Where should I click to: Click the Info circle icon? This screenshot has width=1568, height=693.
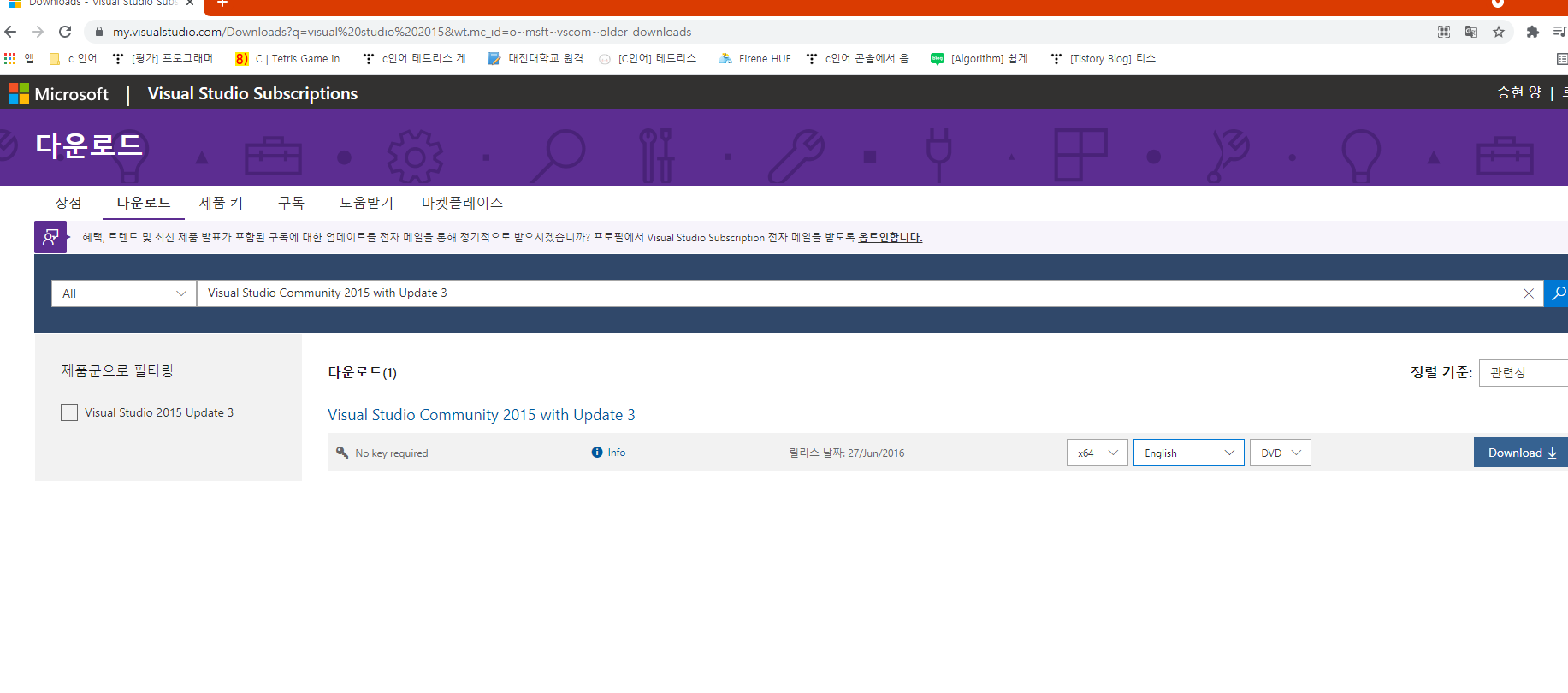tap(597, 453)
